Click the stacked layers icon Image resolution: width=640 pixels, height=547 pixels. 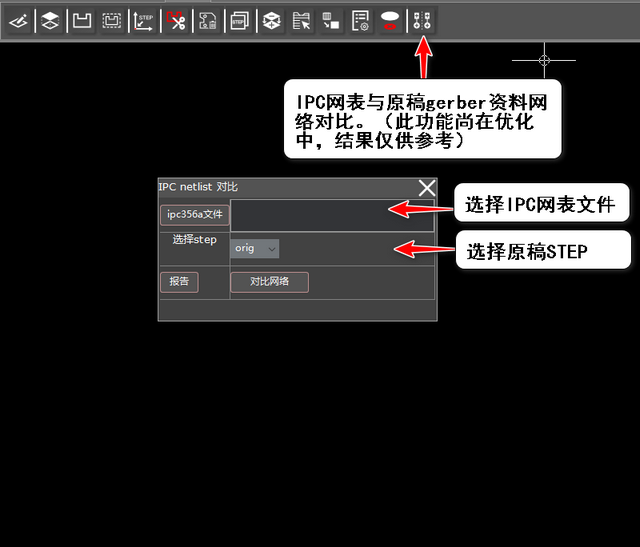tap(49, 20)
